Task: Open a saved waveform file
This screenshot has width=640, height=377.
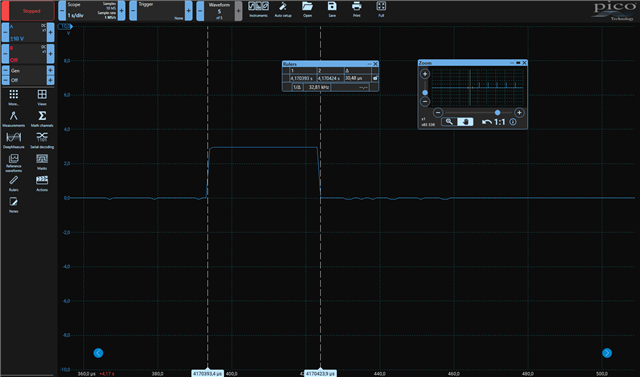Action: (x=307, y=9)
